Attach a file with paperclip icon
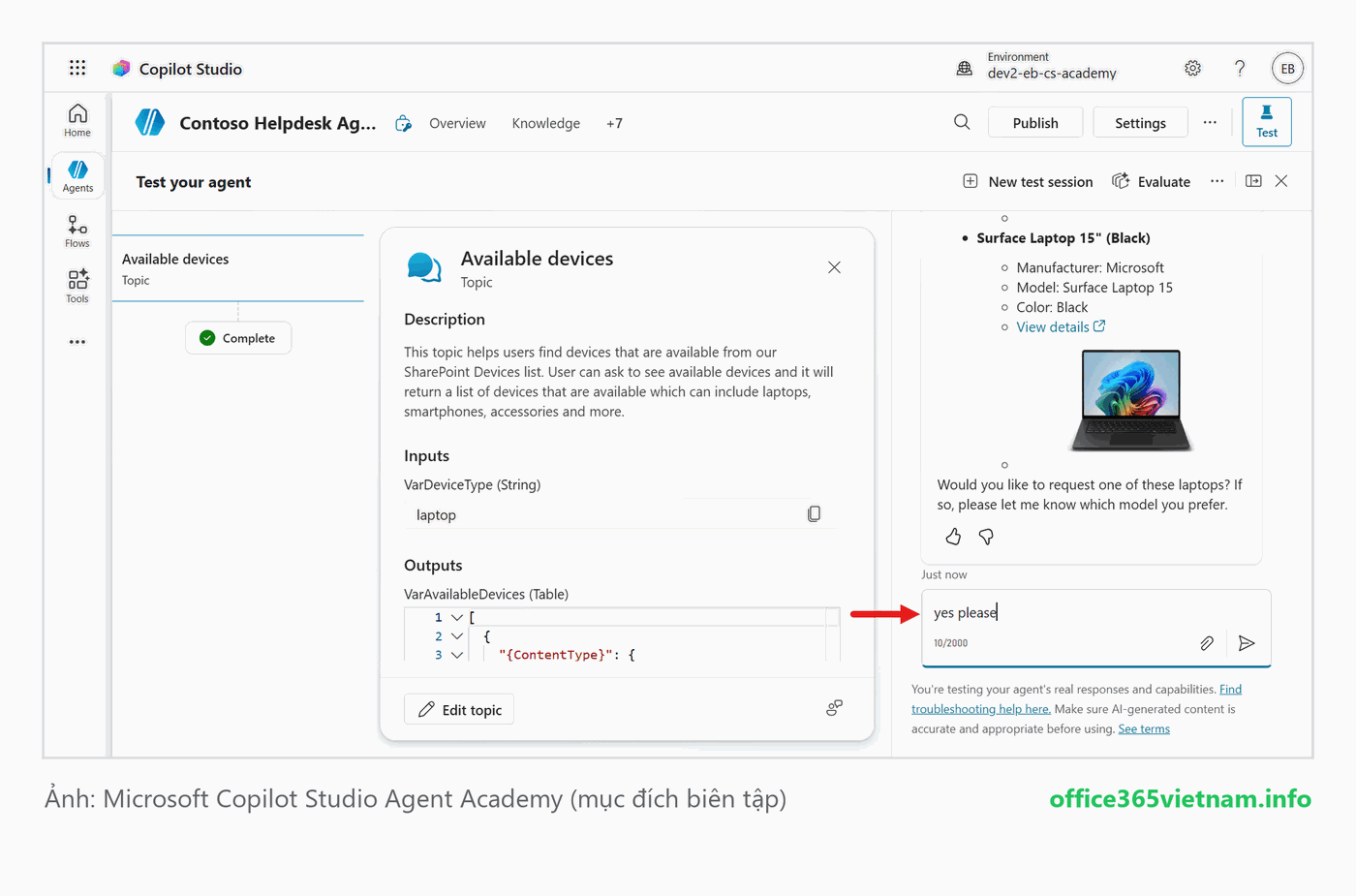 pos(1207,643)
